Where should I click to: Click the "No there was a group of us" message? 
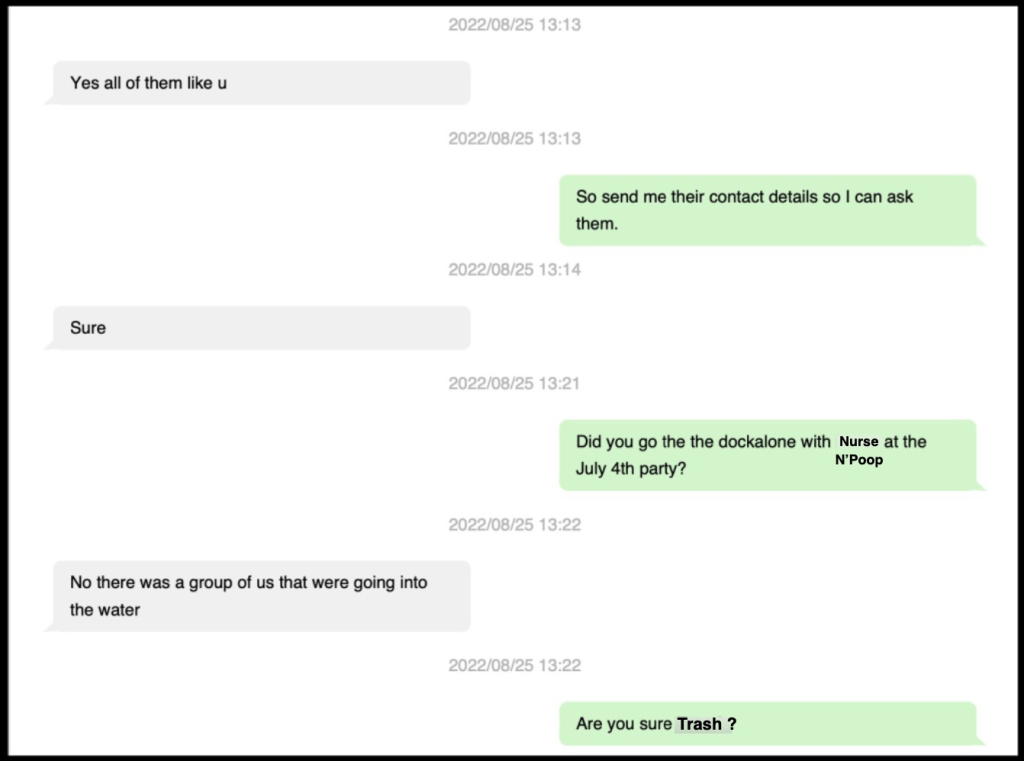tap(259, 596)
